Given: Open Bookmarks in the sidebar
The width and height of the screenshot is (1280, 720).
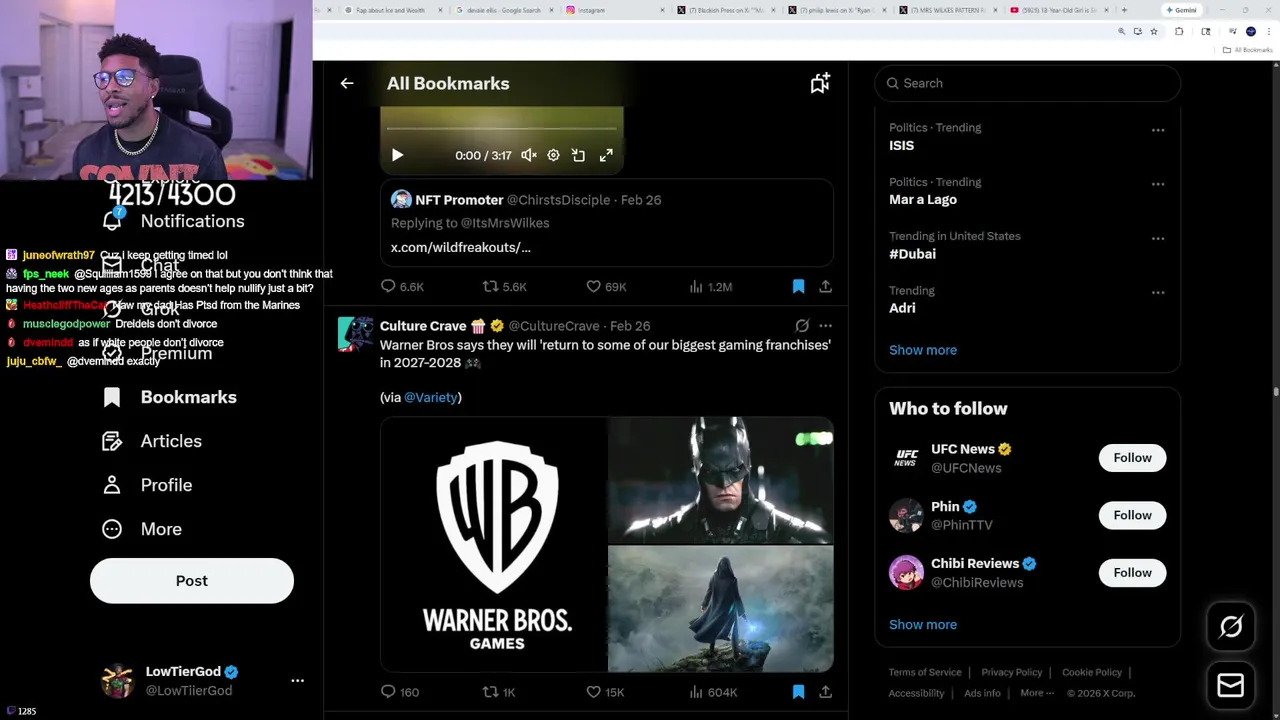Looking at the screenshot, I should click(x=170, y=398).
